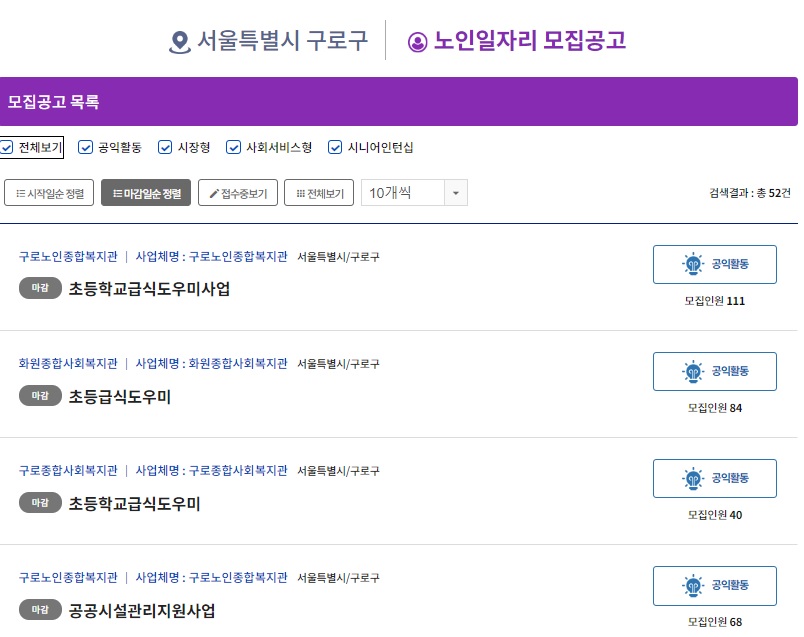This screenshot has height=637, width=804.
Task: Open the 초등학교급식도우미사업 posting
Action: (149, 289)
